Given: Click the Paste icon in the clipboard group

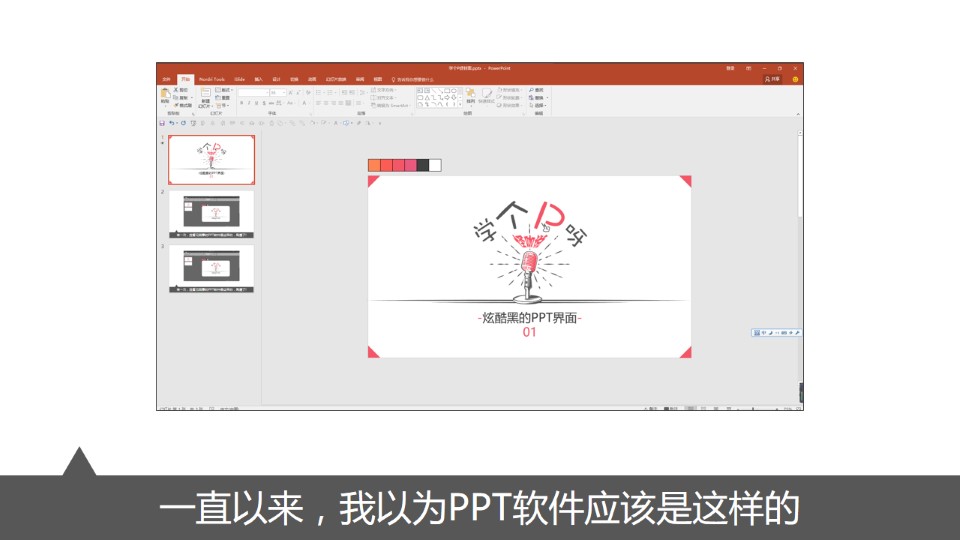Looking at the screenshot, I should click(x=165, y=95).
